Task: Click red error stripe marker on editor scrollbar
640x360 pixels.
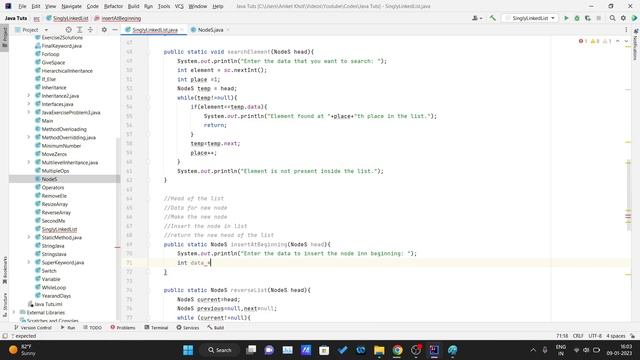Action: pos(628,216)
